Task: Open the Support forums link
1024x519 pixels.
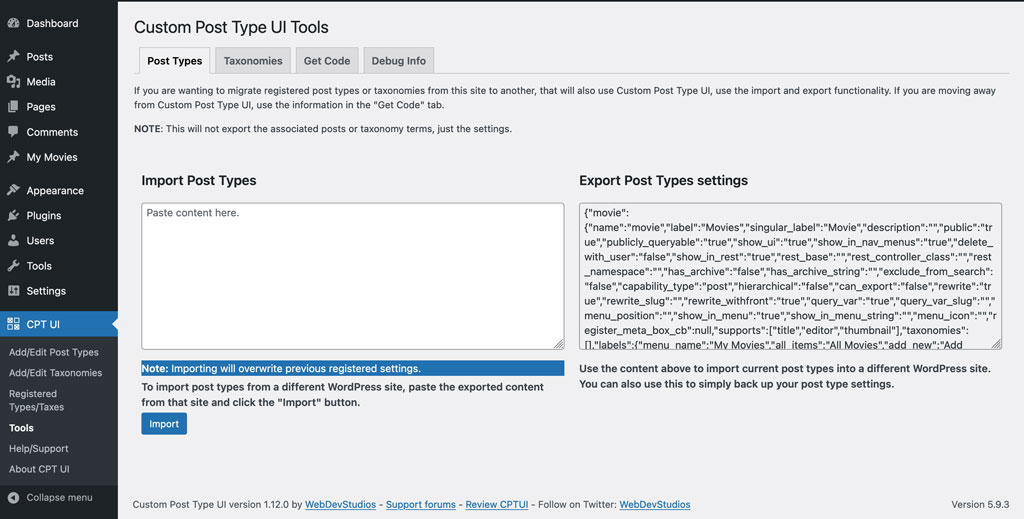Action: [x=420, y=505]
